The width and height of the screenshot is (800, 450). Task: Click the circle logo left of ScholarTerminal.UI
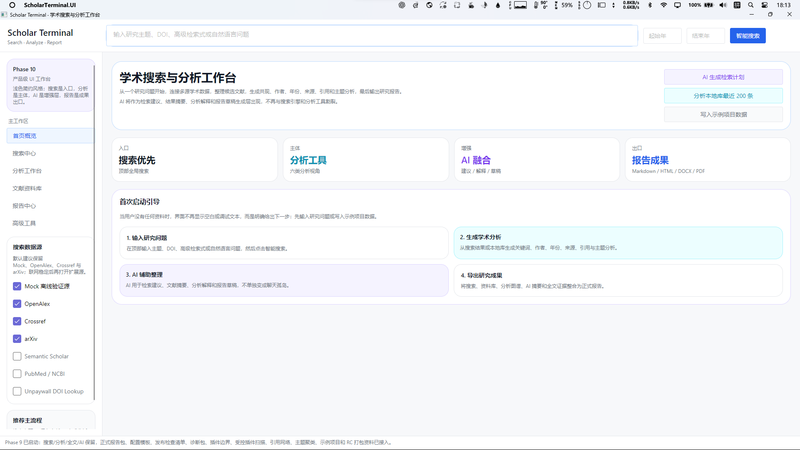[x=12, y=5]
